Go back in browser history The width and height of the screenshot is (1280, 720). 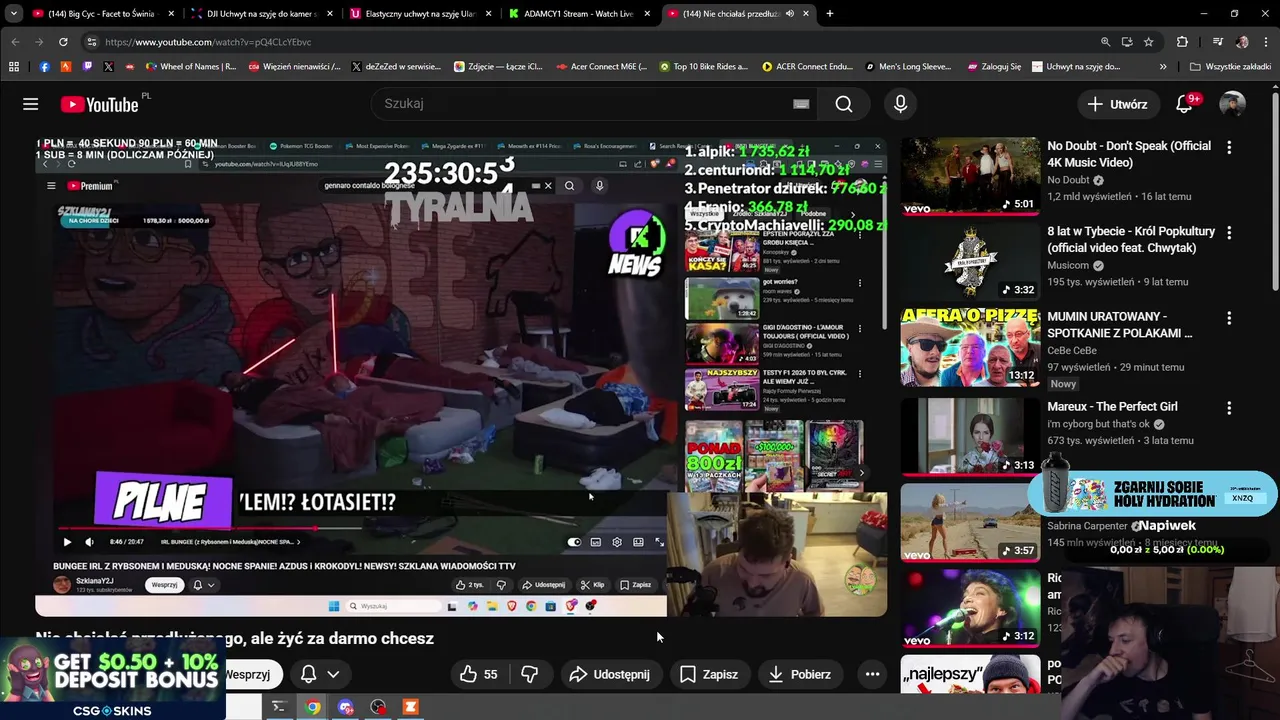point(15,42)
